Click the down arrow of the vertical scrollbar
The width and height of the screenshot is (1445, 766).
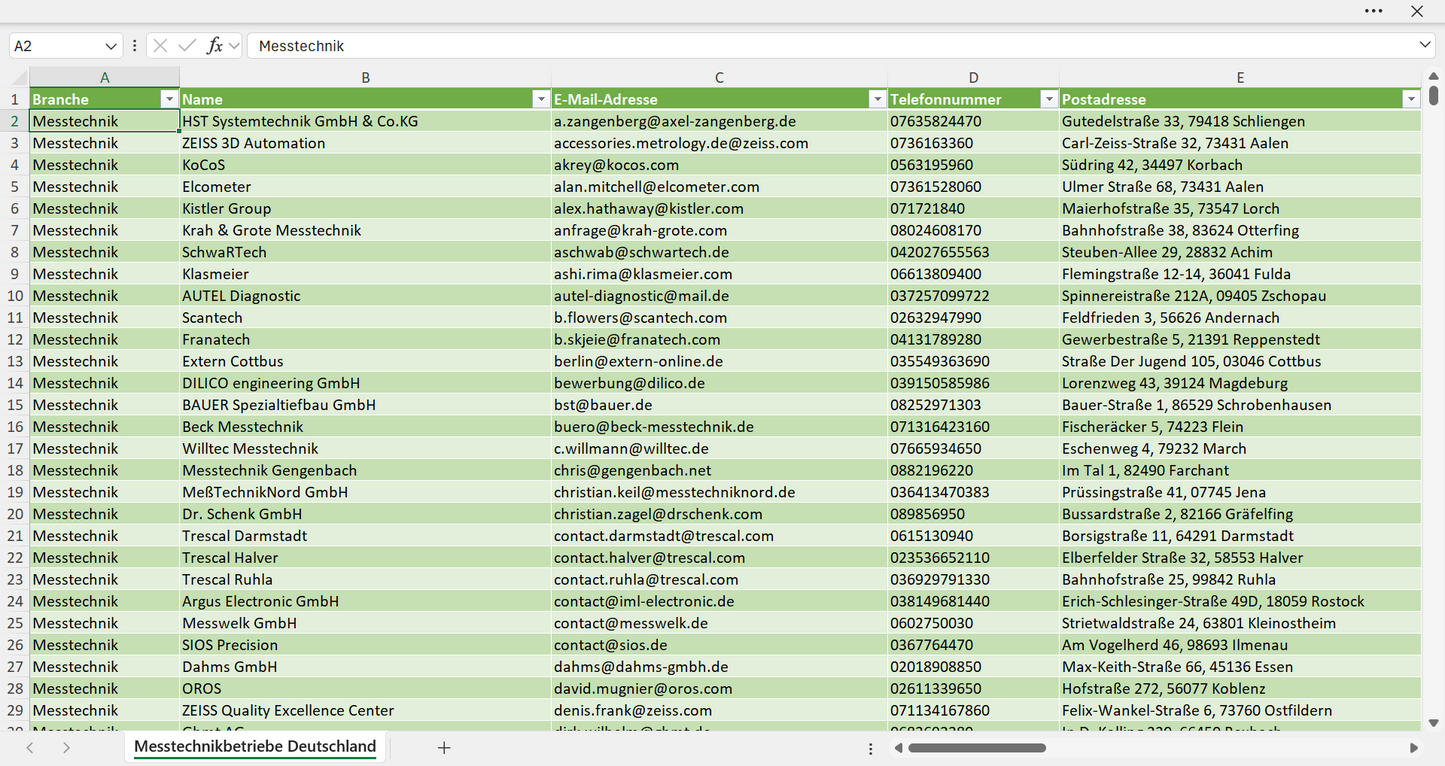1434,723
